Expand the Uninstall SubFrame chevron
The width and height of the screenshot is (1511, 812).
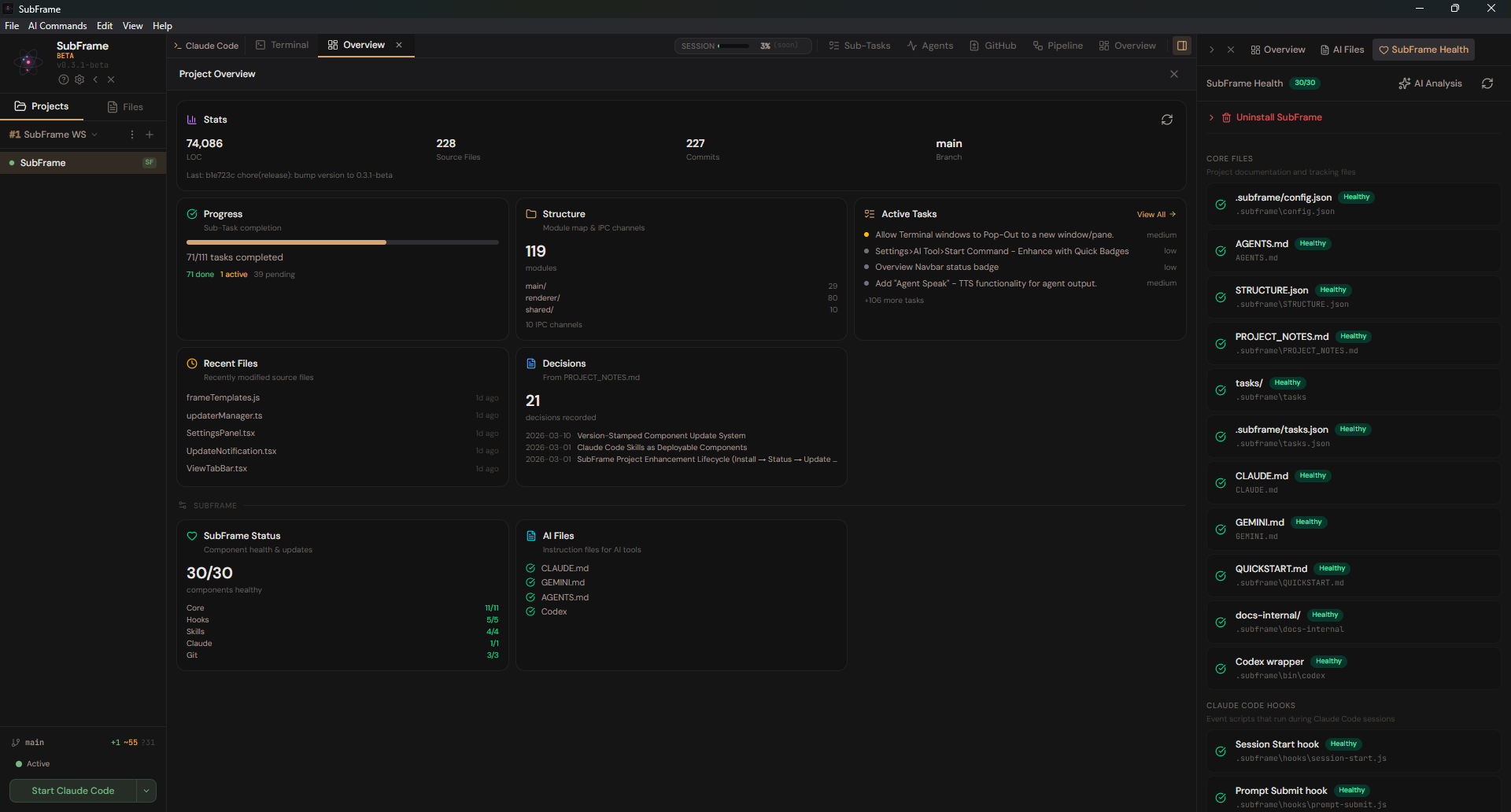(x=1210, y=117)
